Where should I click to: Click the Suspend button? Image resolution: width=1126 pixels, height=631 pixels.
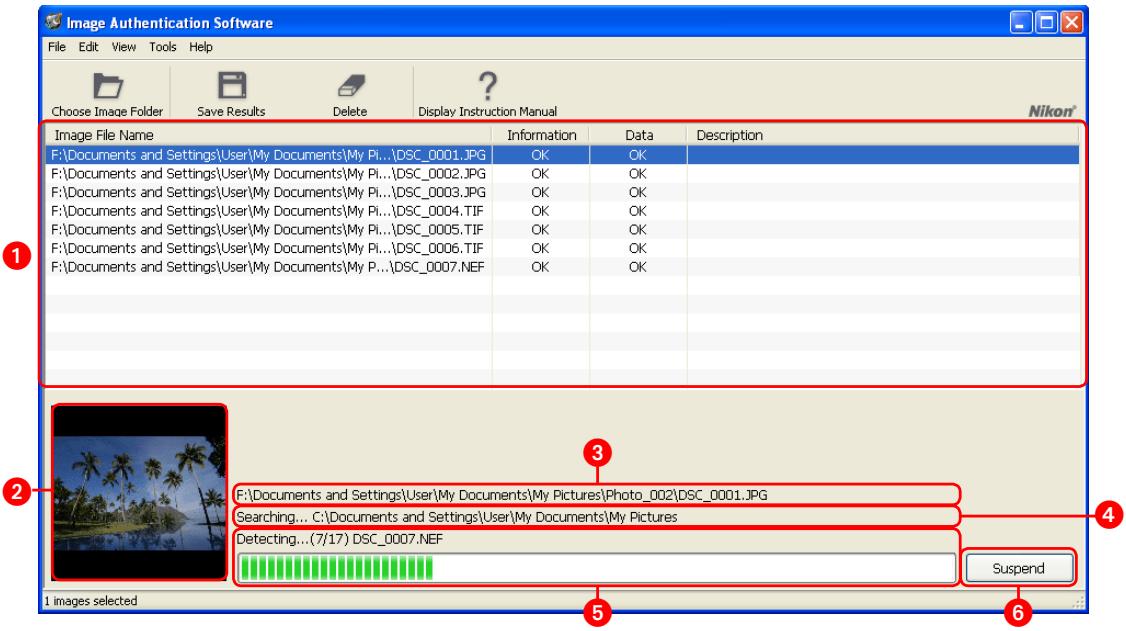pos(1018,568)
